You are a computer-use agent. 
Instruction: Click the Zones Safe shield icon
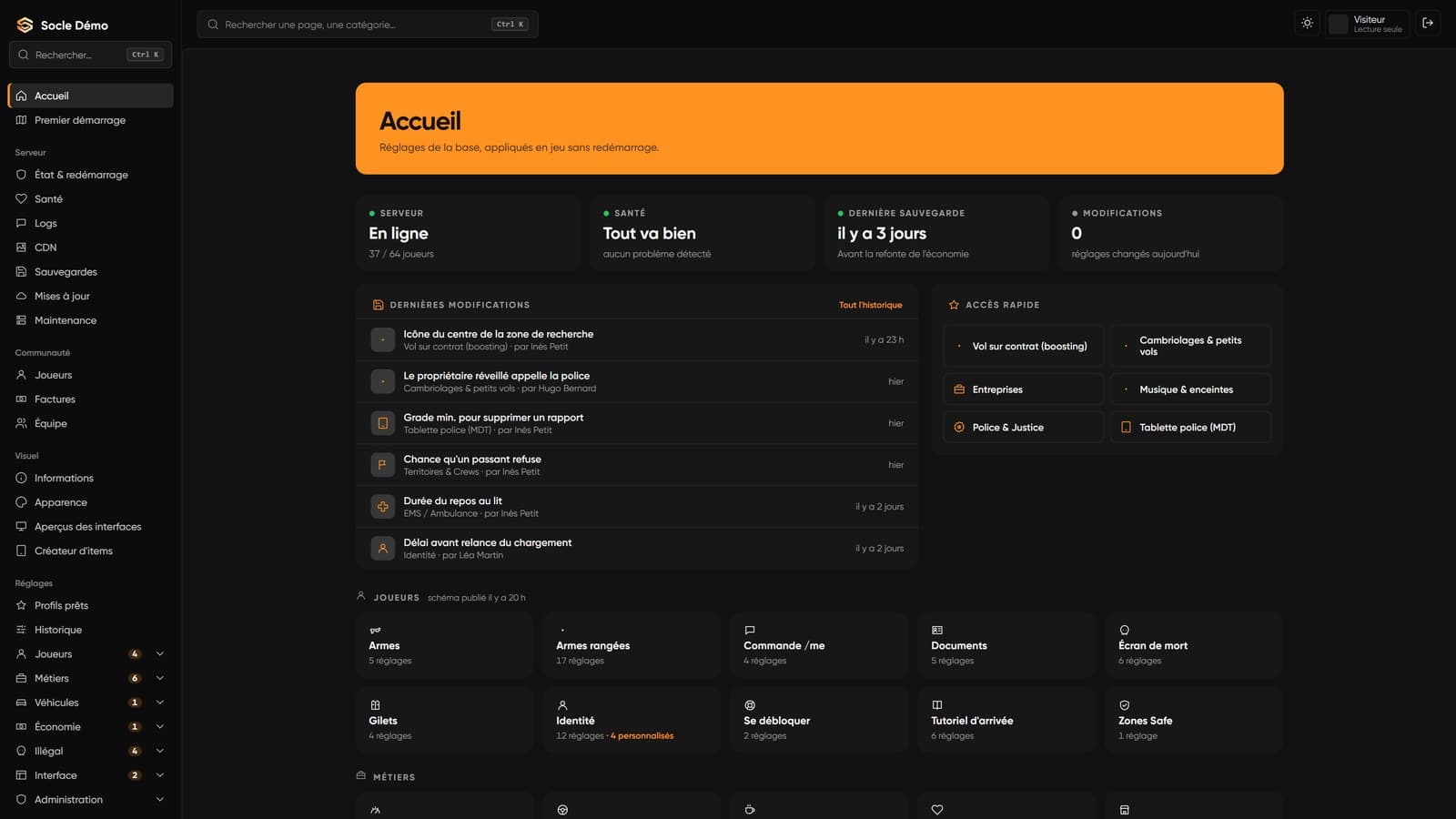1125,705
